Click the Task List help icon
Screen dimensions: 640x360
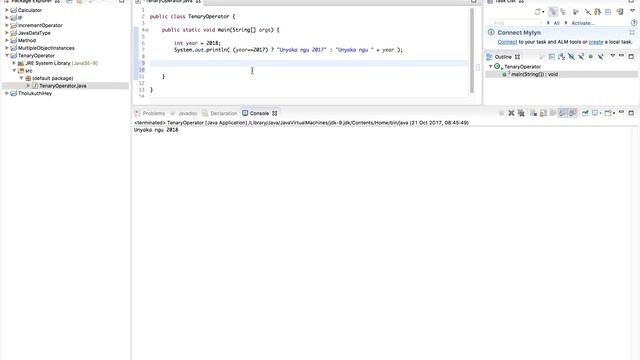[634, 23]
